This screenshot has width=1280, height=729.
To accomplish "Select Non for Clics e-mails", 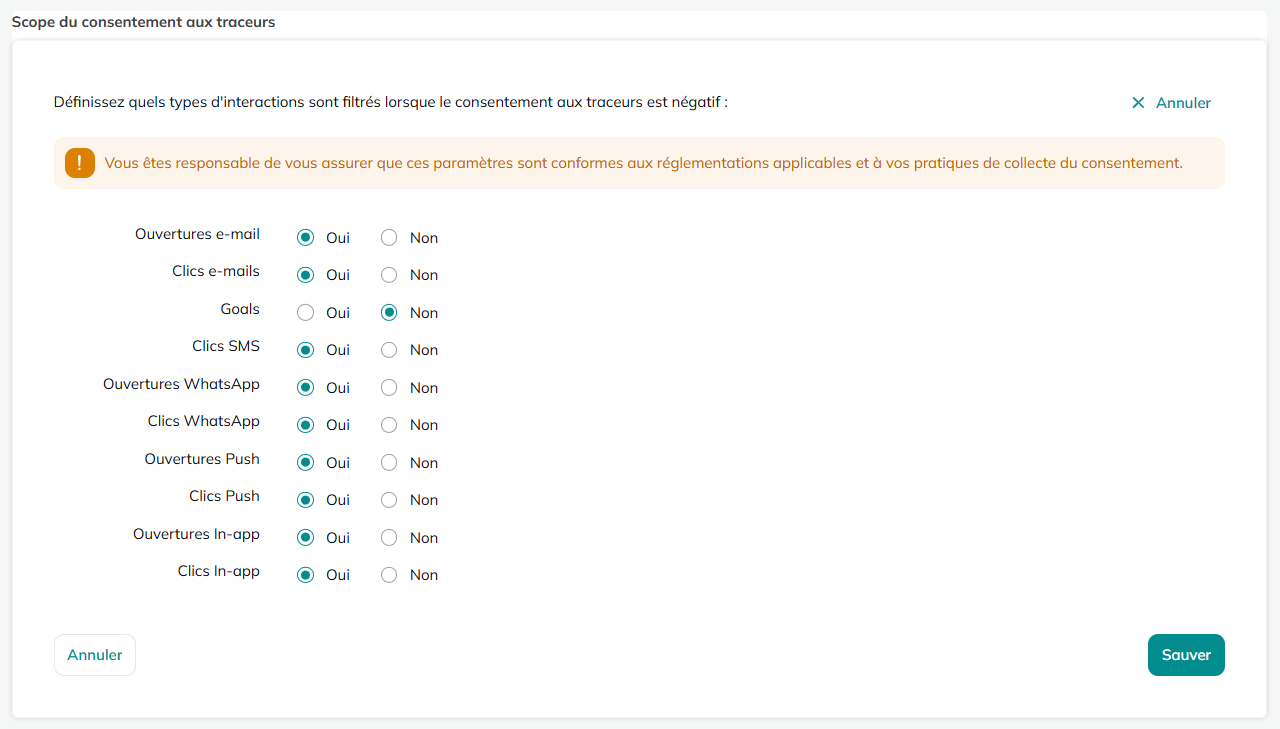I will click(x=389, y=275).
